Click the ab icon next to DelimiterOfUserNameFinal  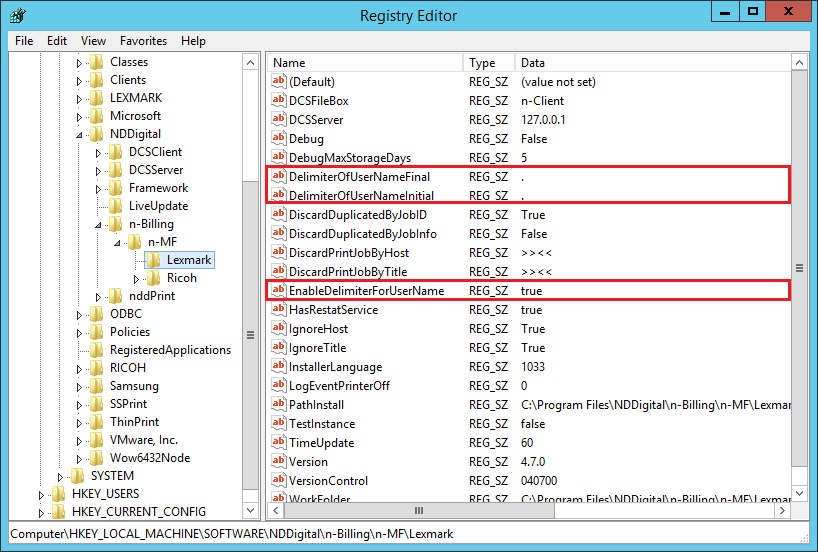(x=279, y=177)
